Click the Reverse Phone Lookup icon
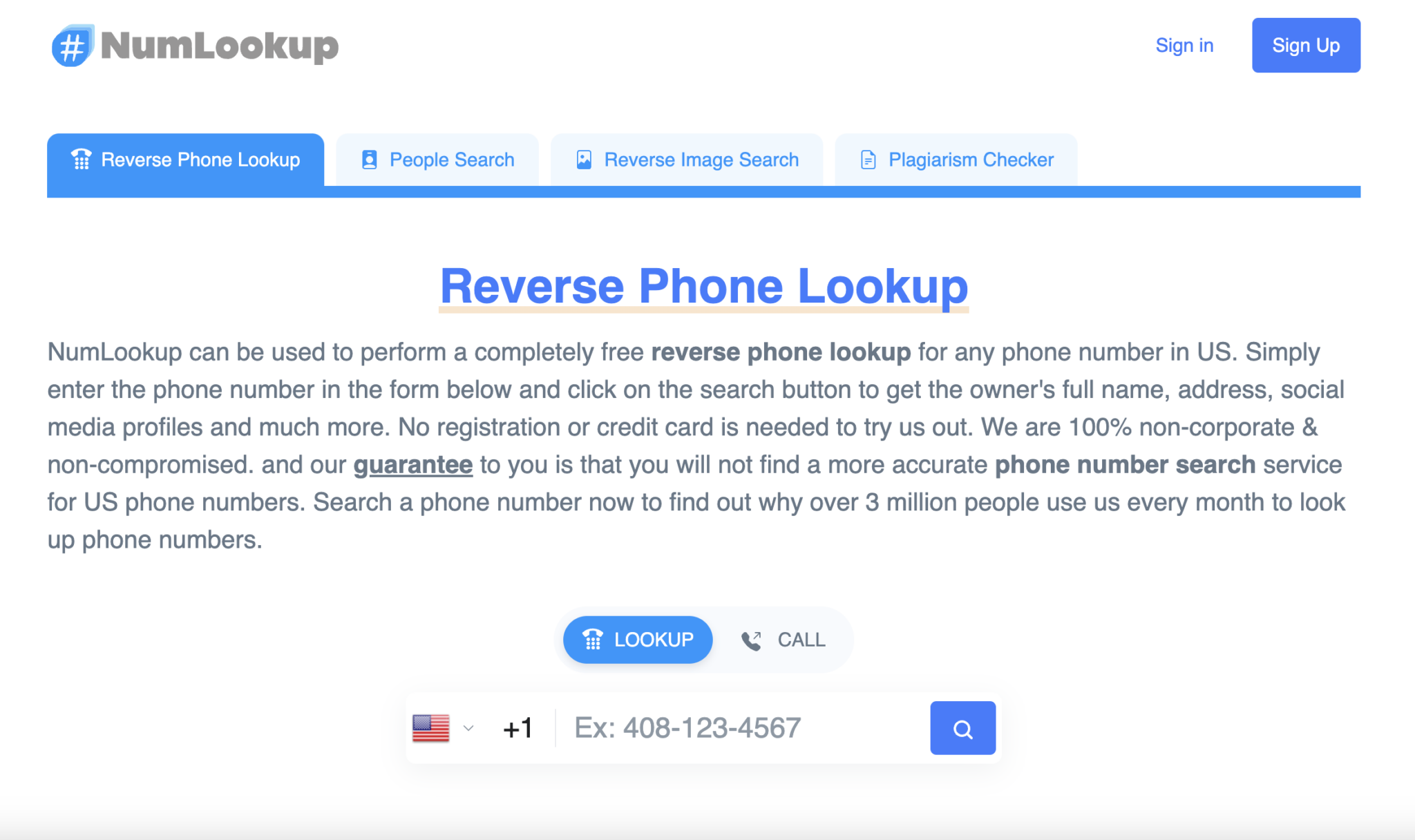The height and width of the screenshot is (840, 1415). 80,159
